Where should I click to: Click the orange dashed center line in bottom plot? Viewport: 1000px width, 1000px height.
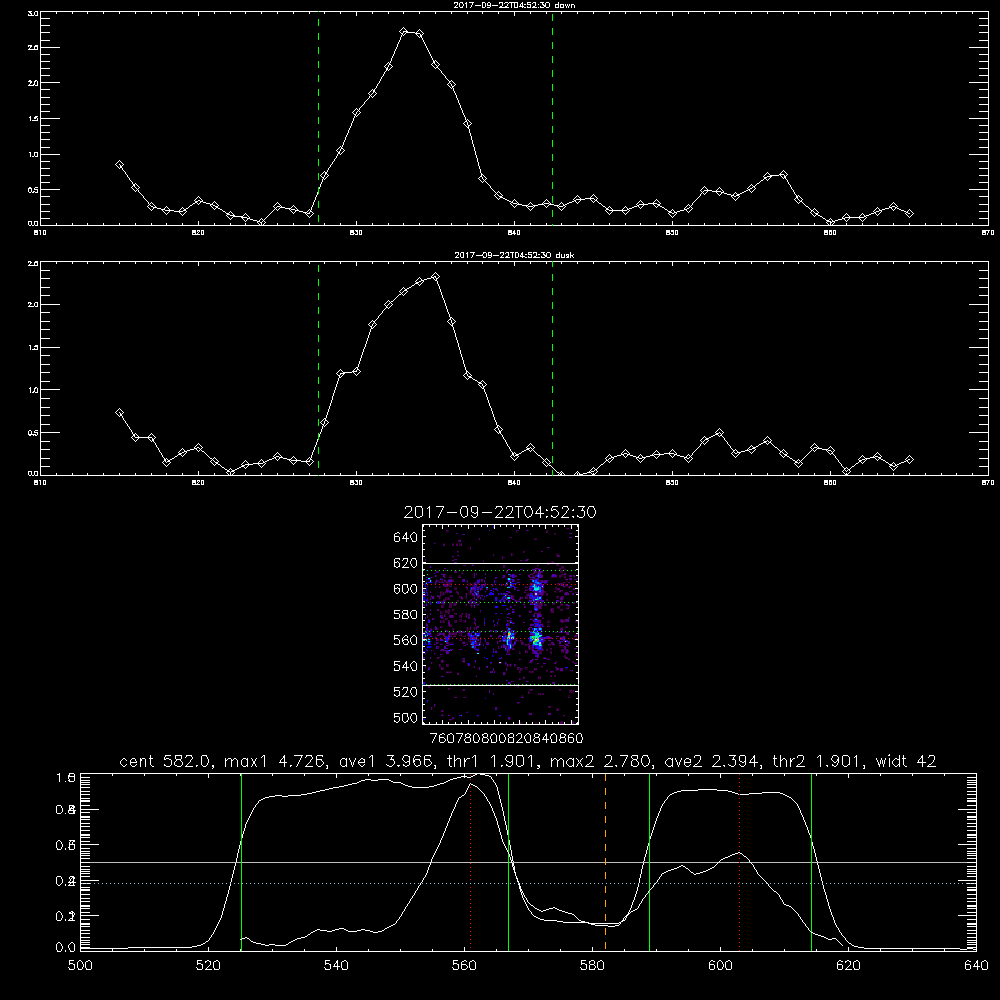[605, 861]
